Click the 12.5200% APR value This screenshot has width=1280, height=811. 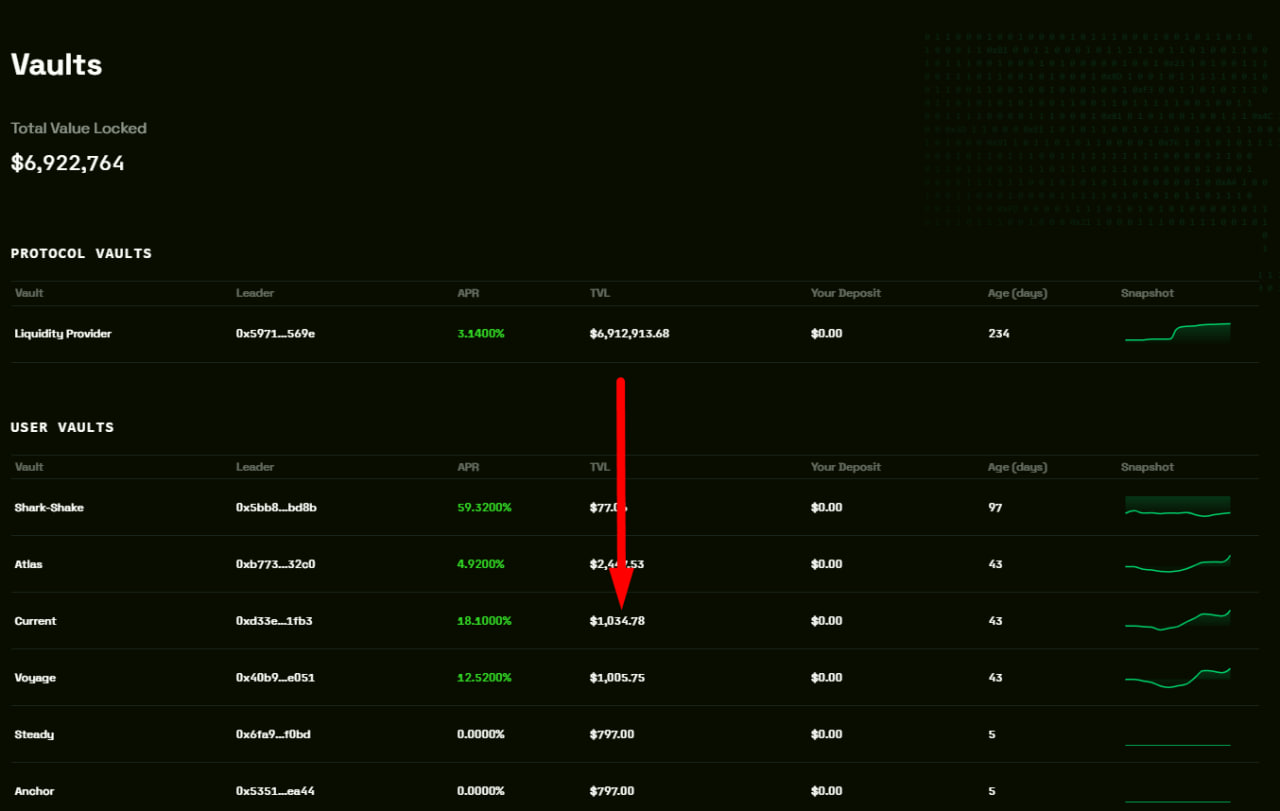[484, 678]
